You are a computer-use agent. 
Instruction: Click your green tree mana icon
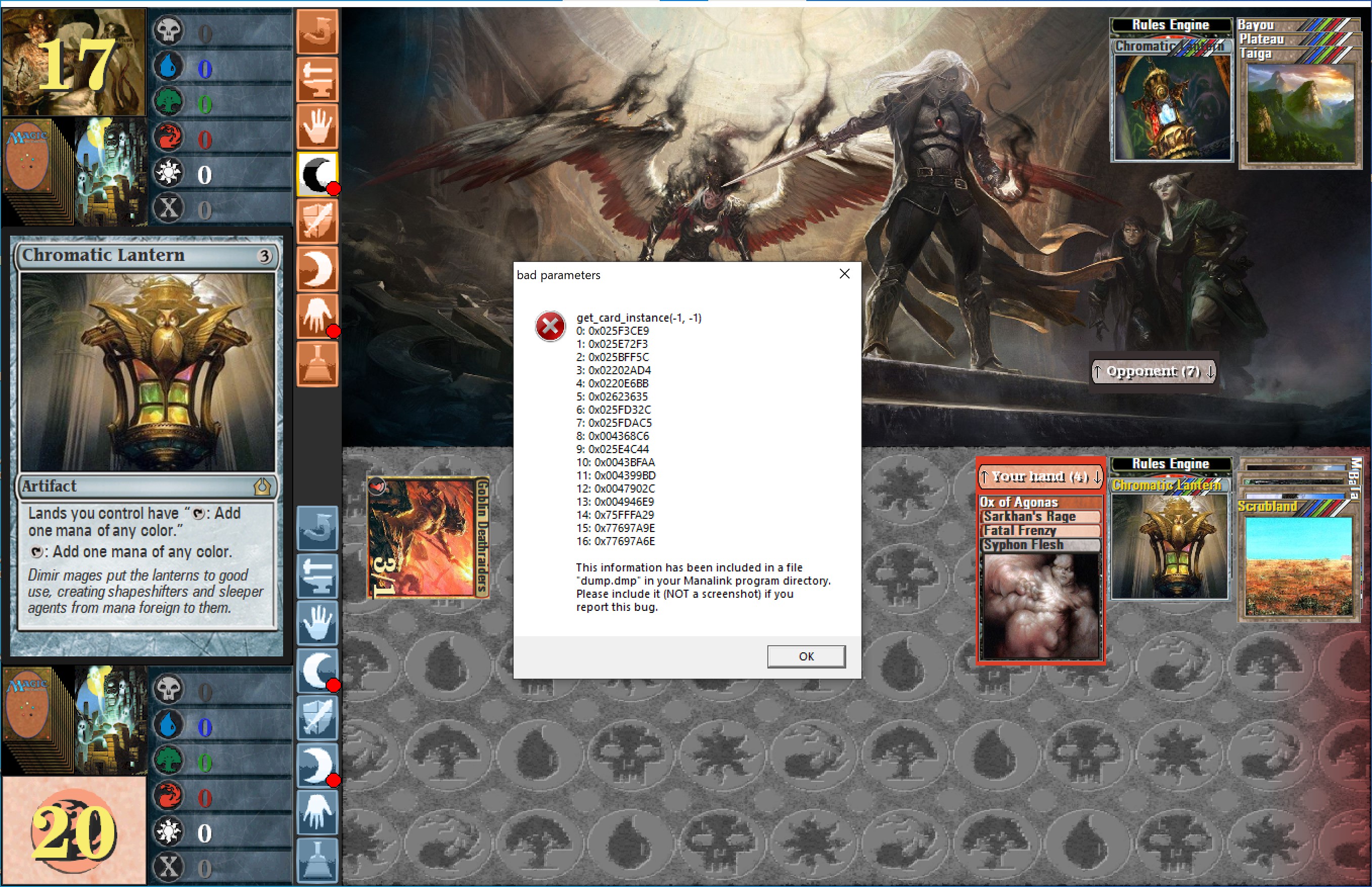(x=168, y=760)
